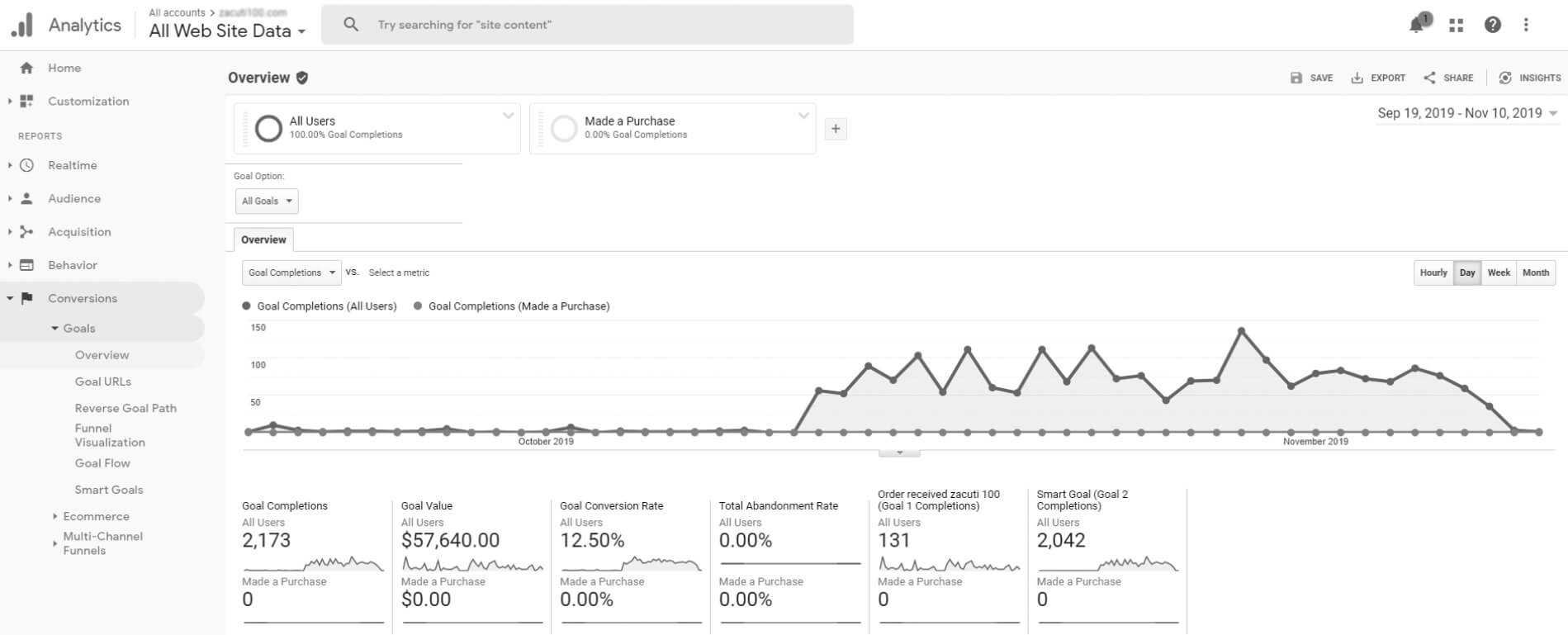Click the Acquisition icon in sidebar

26,232
